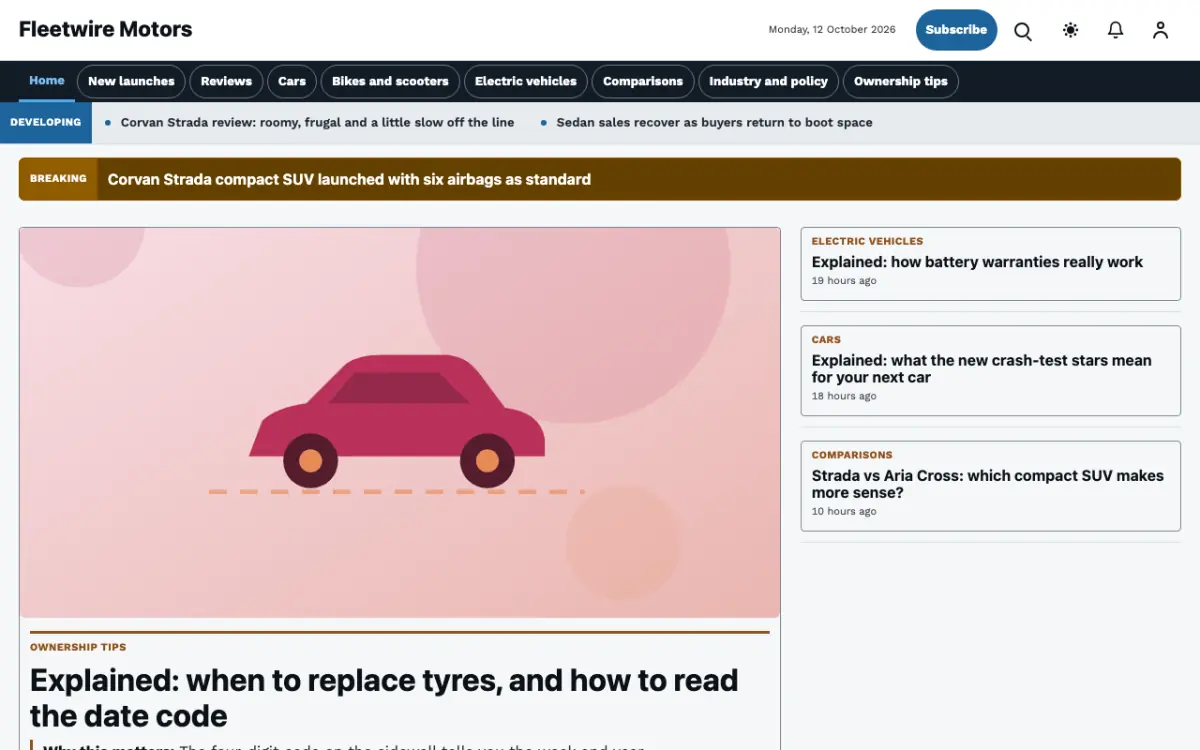Go to Fleetwire Motors home logo

tap(106, 29)
